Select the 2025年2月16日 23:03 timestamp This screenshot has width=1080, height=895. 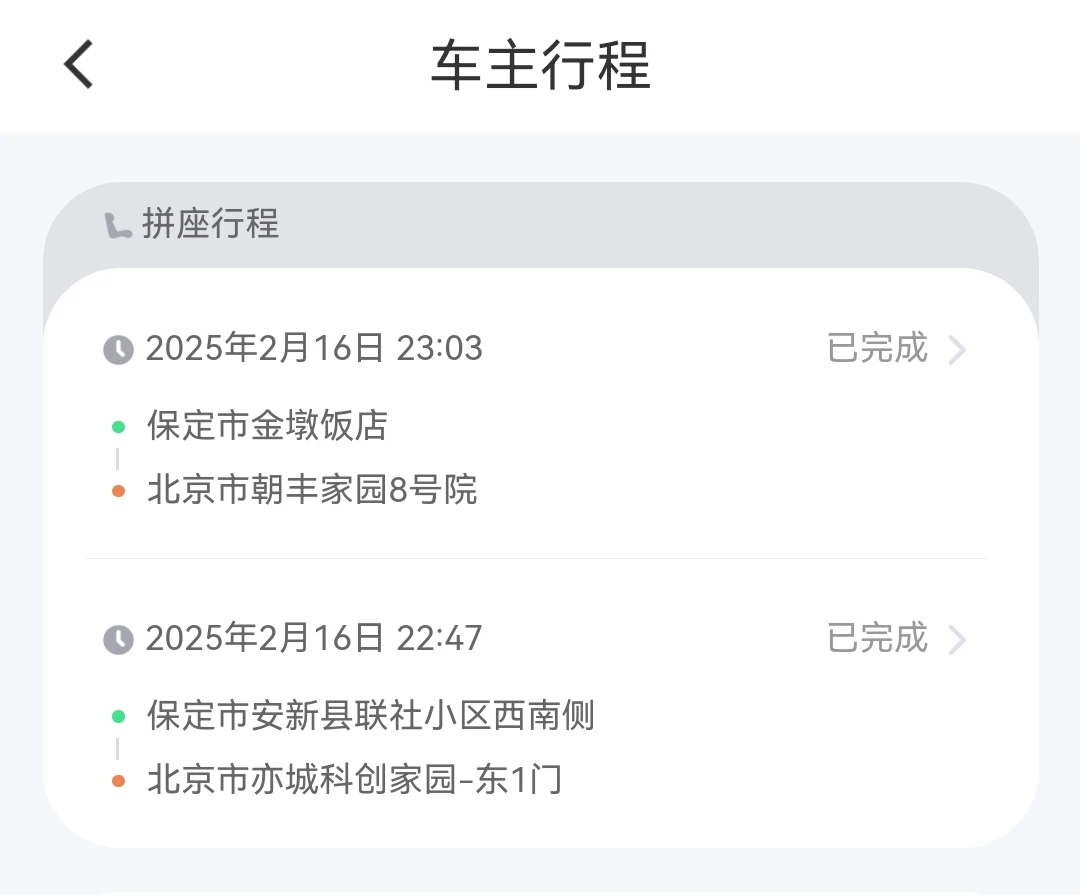point(314,348)
